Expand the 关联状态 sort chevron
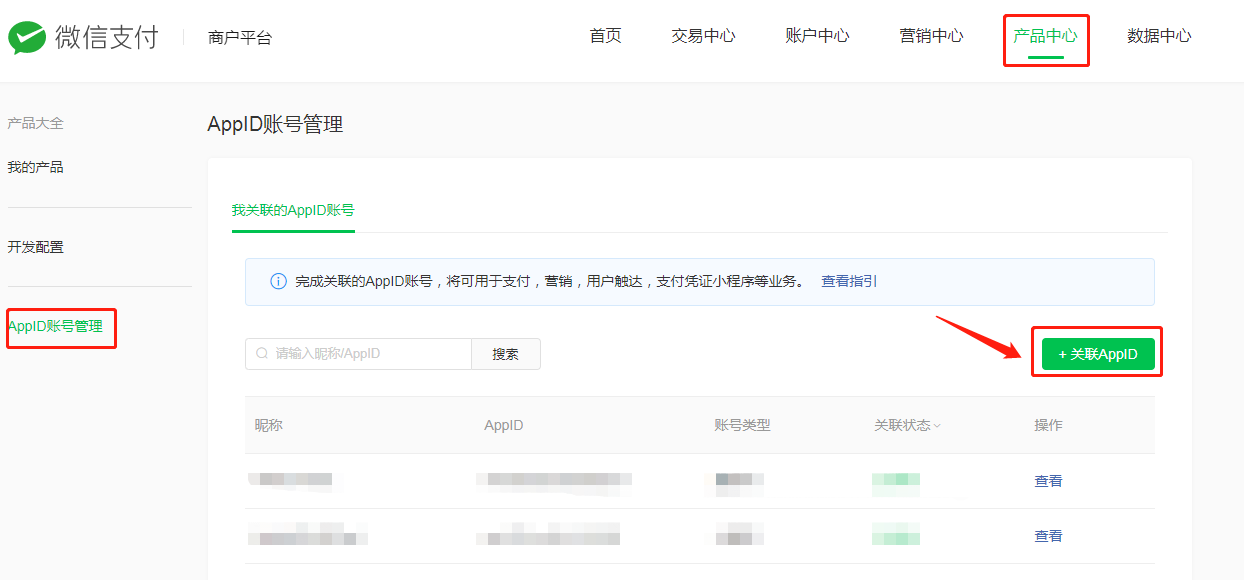 [x=937, y=426]
